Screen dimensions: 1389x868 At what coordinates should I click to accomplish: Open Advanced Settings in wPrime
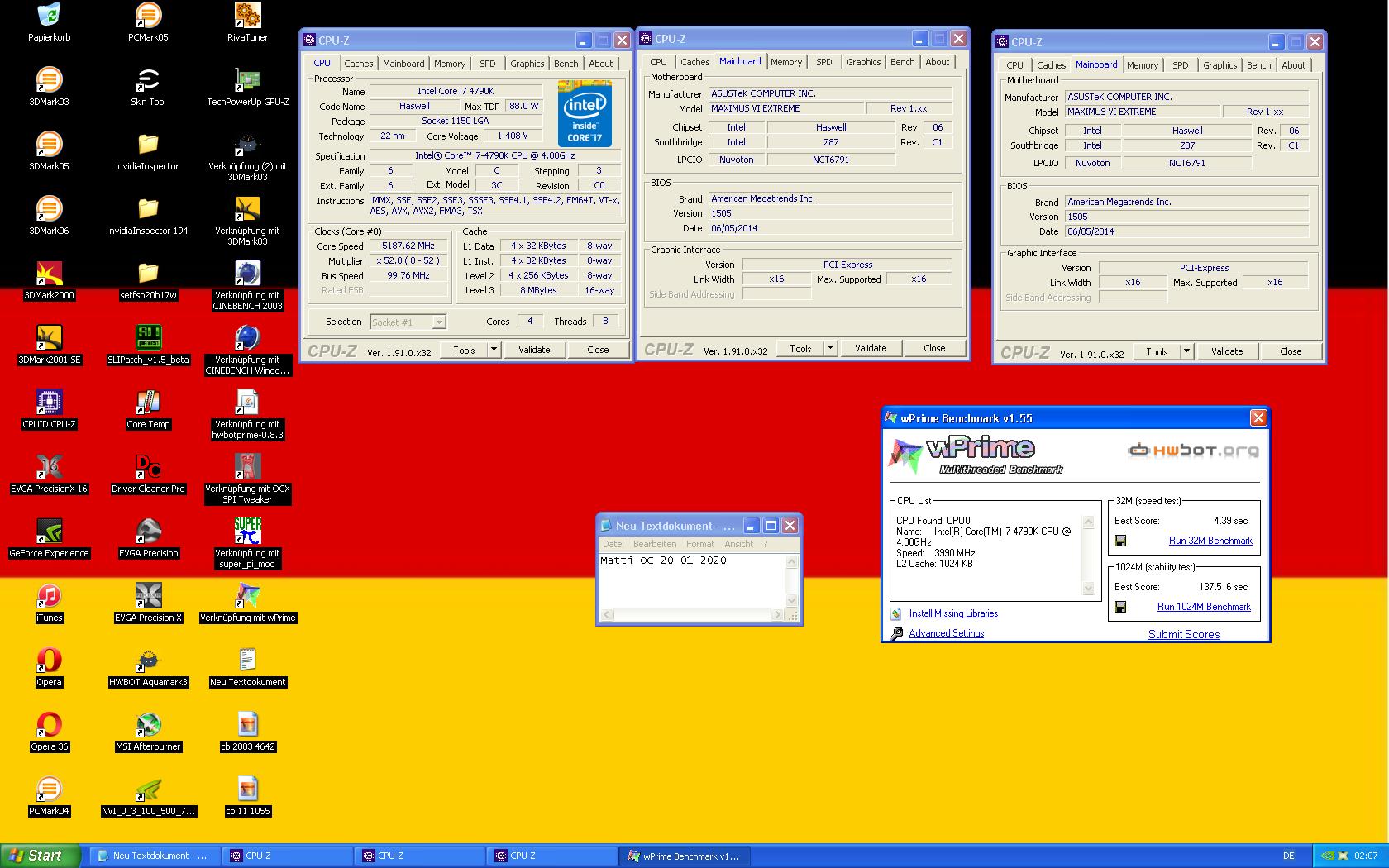click(947, 633)
